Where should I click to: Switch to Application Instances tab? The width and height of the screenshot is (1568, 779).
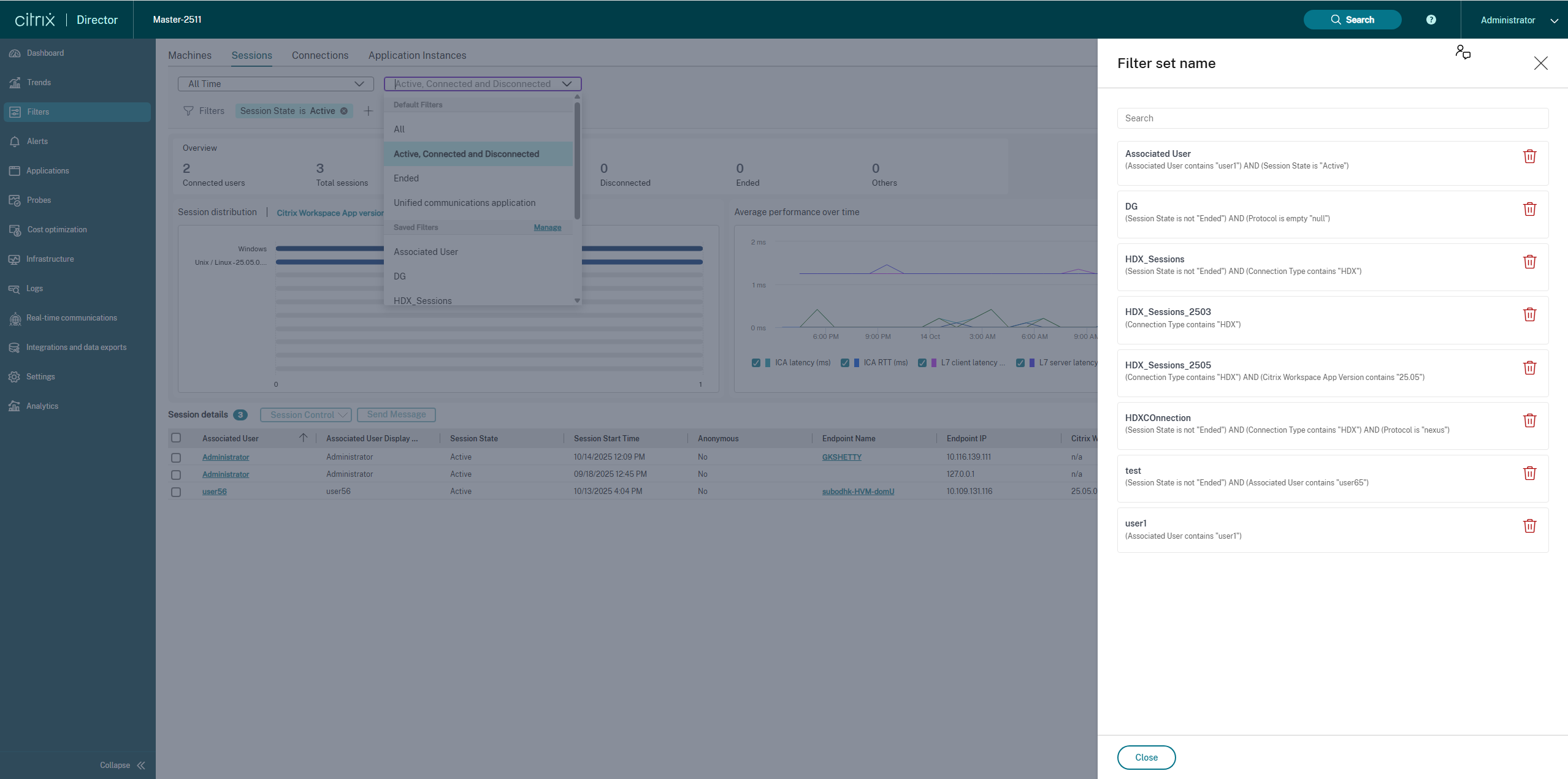417,55
